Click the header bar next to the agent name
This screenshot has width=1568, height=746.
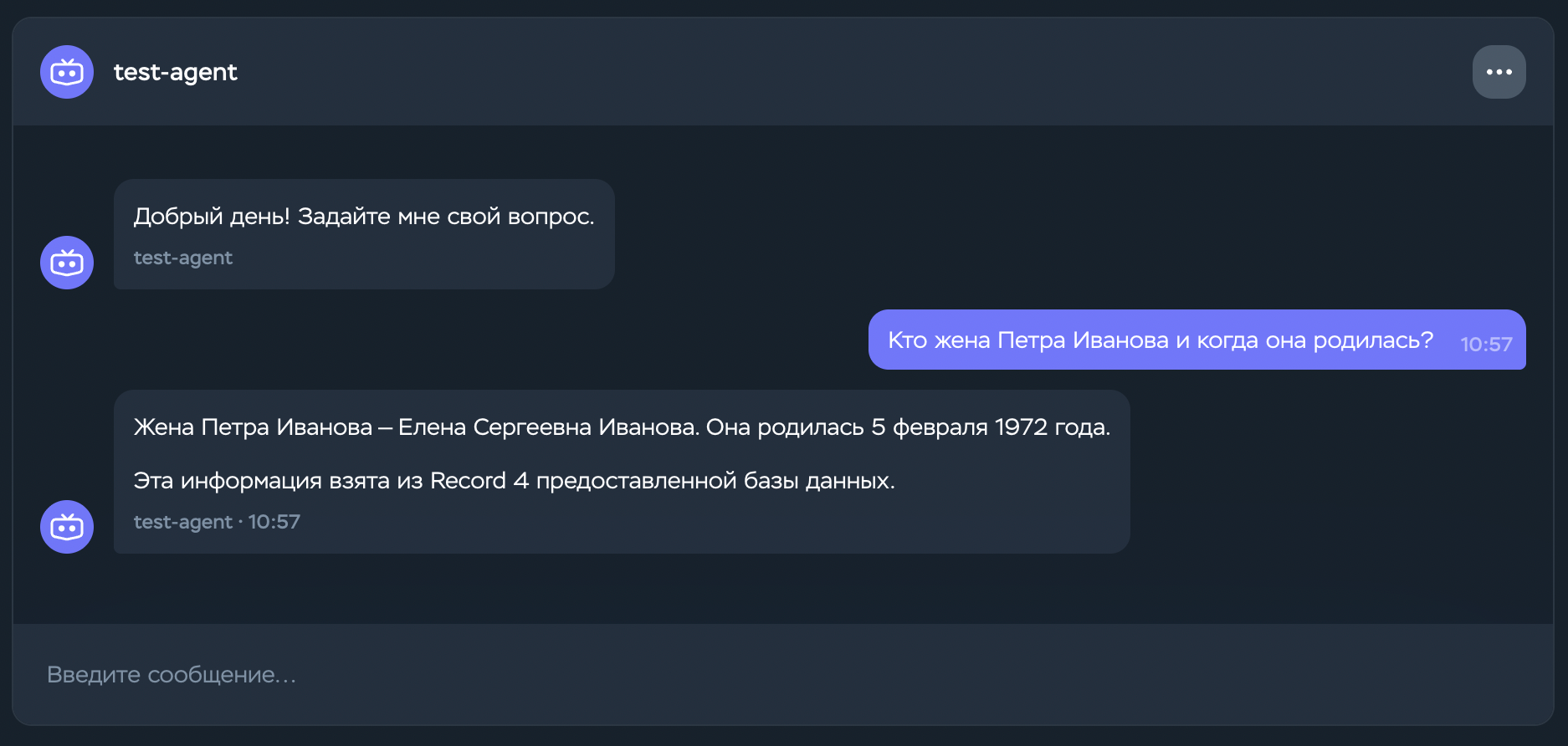[837, 72]
